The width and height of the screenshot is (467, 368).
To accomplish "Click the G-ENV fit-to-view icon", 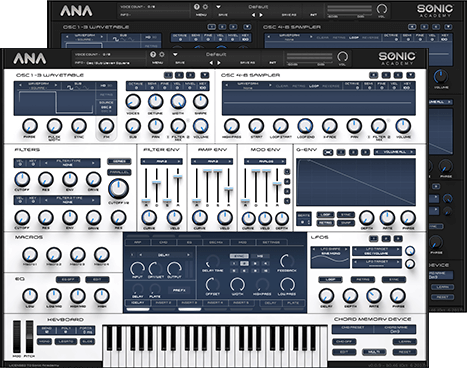I will click(x=328, y=152).
